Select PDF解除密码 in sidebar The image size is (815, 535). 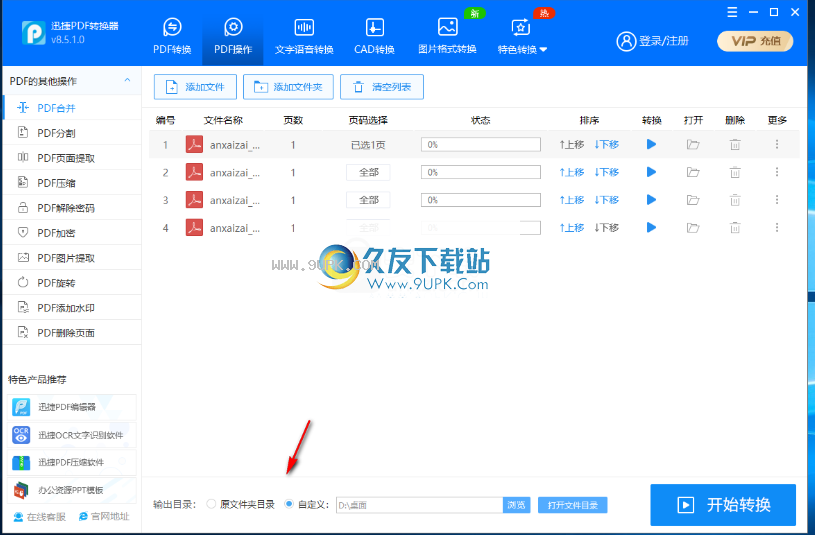pyautogui.click(x=72, y=207)
